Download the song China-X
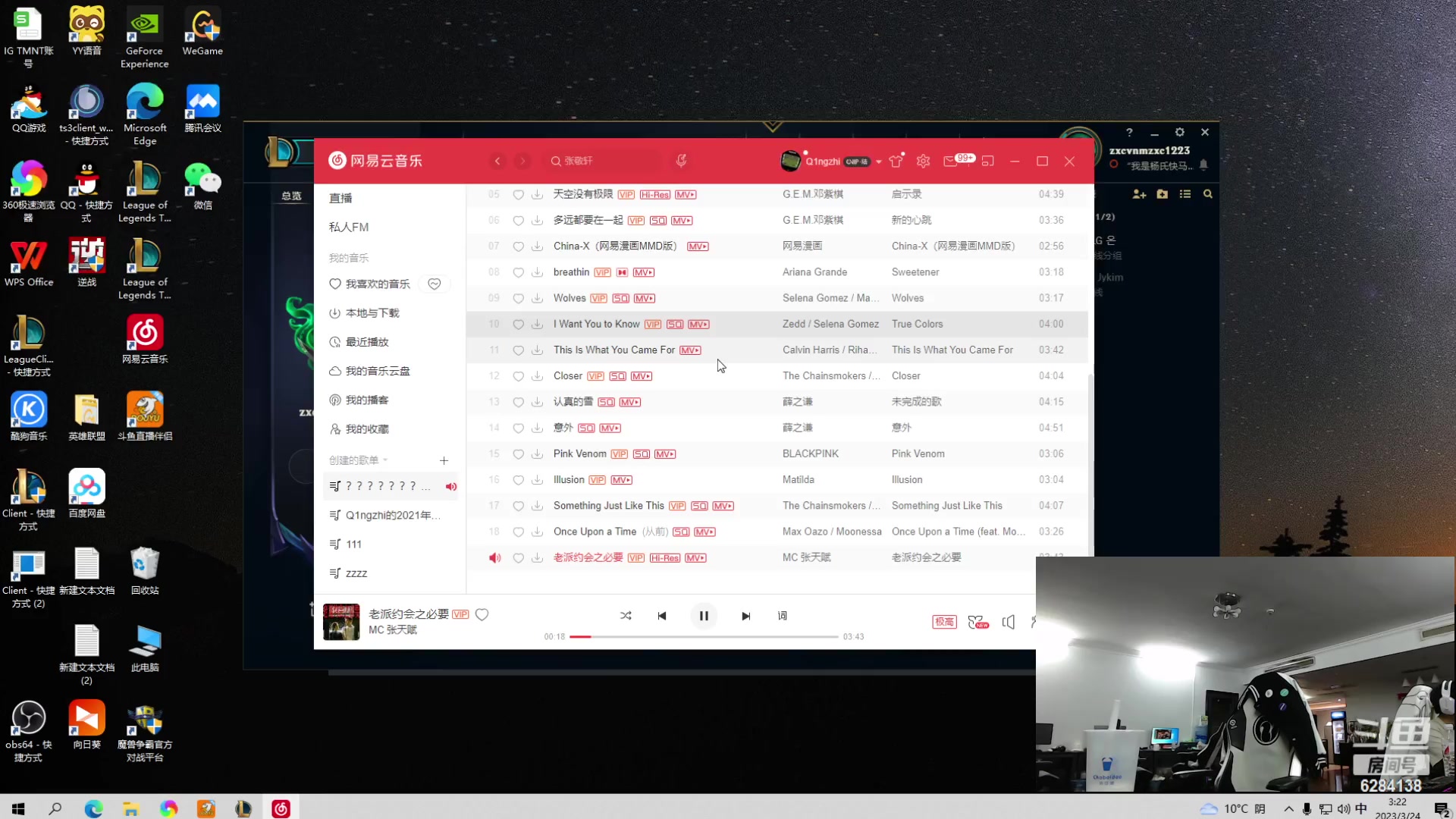1456x819 pixels. (x=537, y=246)
